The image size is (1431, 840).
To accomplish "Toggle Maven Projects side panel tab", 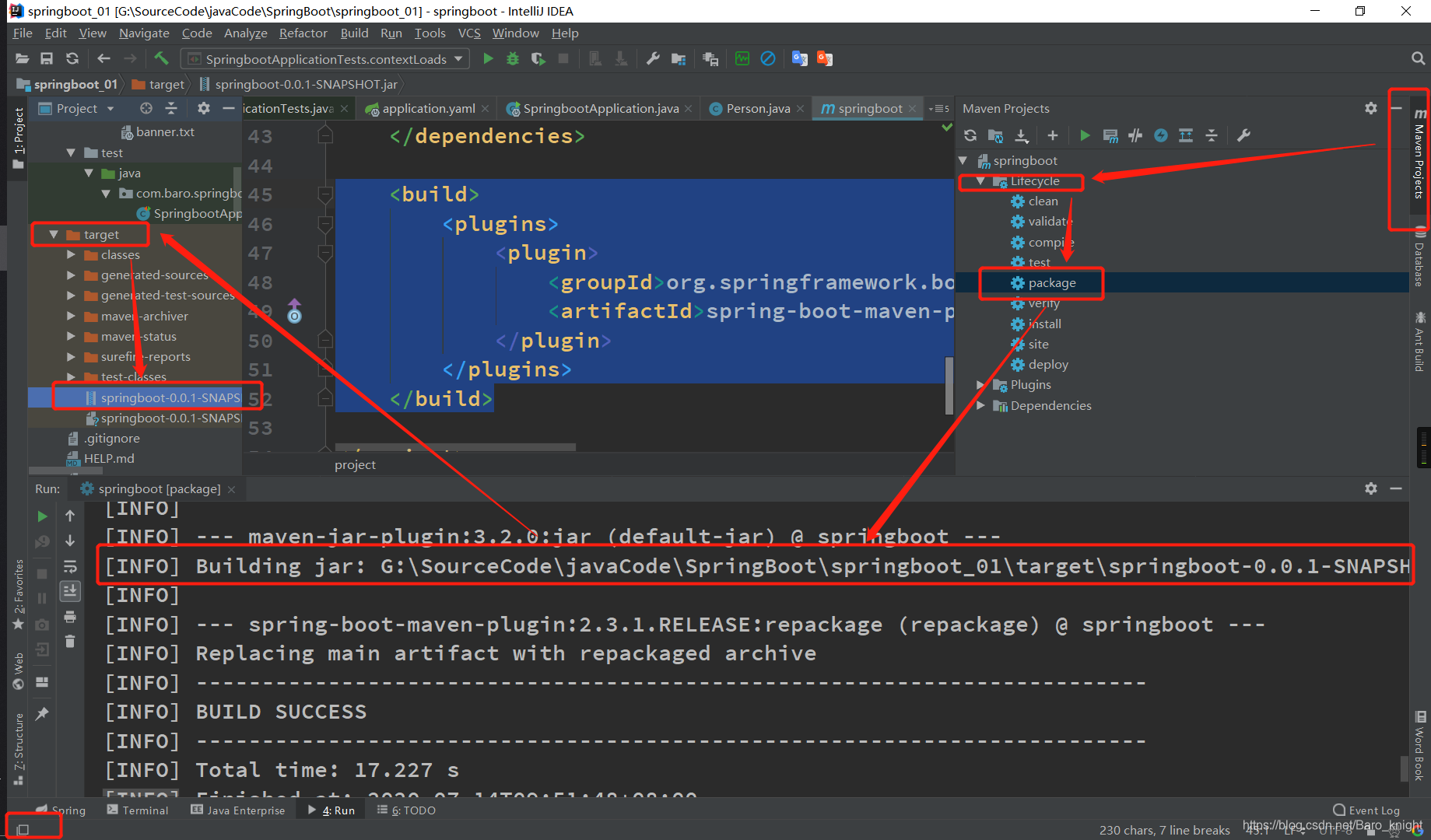I will pos(1419,156).
